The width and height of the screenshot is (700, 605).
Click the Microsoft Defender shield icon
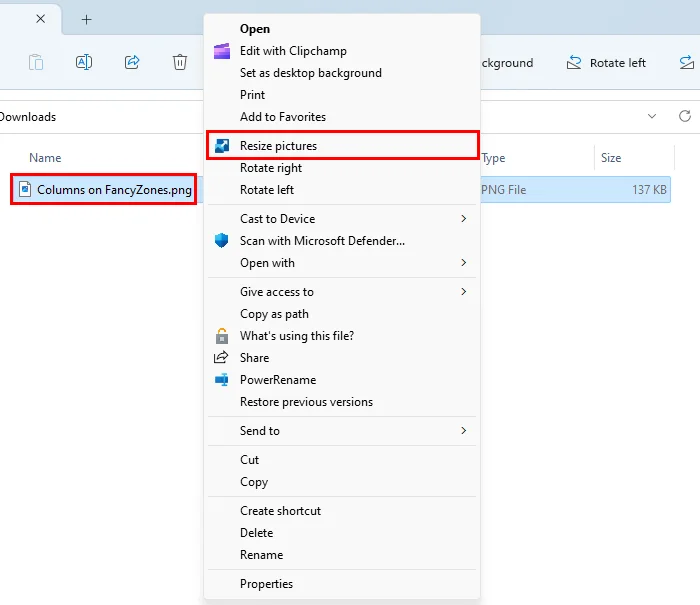pyautogui.click(x=222, y=241)
